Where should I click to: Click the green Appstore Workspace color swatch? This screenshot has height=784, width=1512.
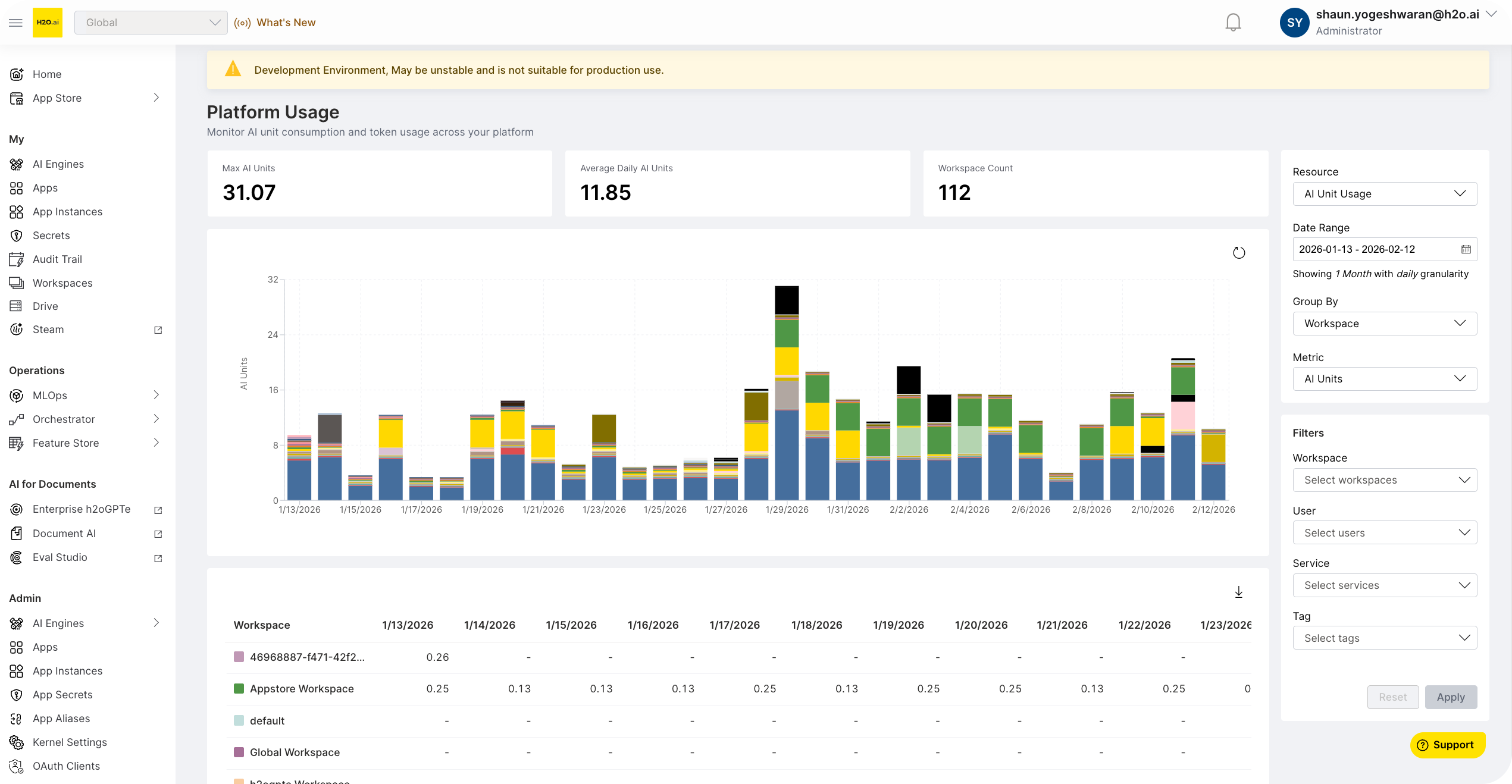[239, 689]
